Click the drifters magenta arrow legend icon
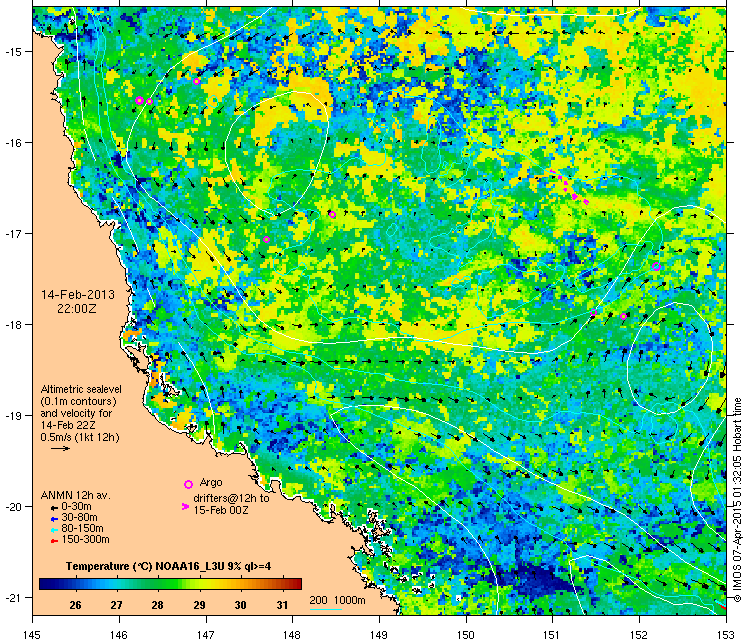This screenshot has height=640, width=750. [185, 506]
